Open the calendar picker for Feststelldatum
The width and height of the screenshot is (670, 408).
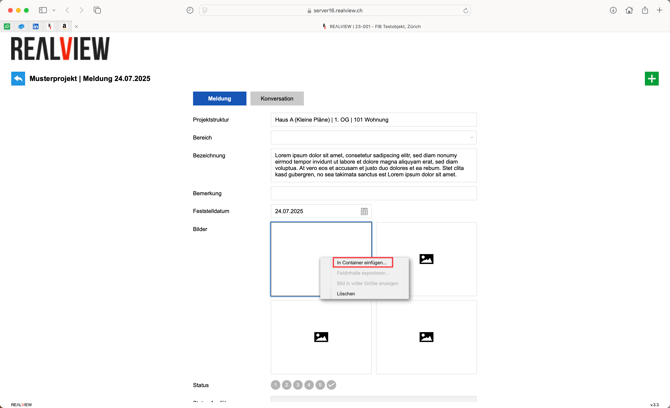[364, 211]
